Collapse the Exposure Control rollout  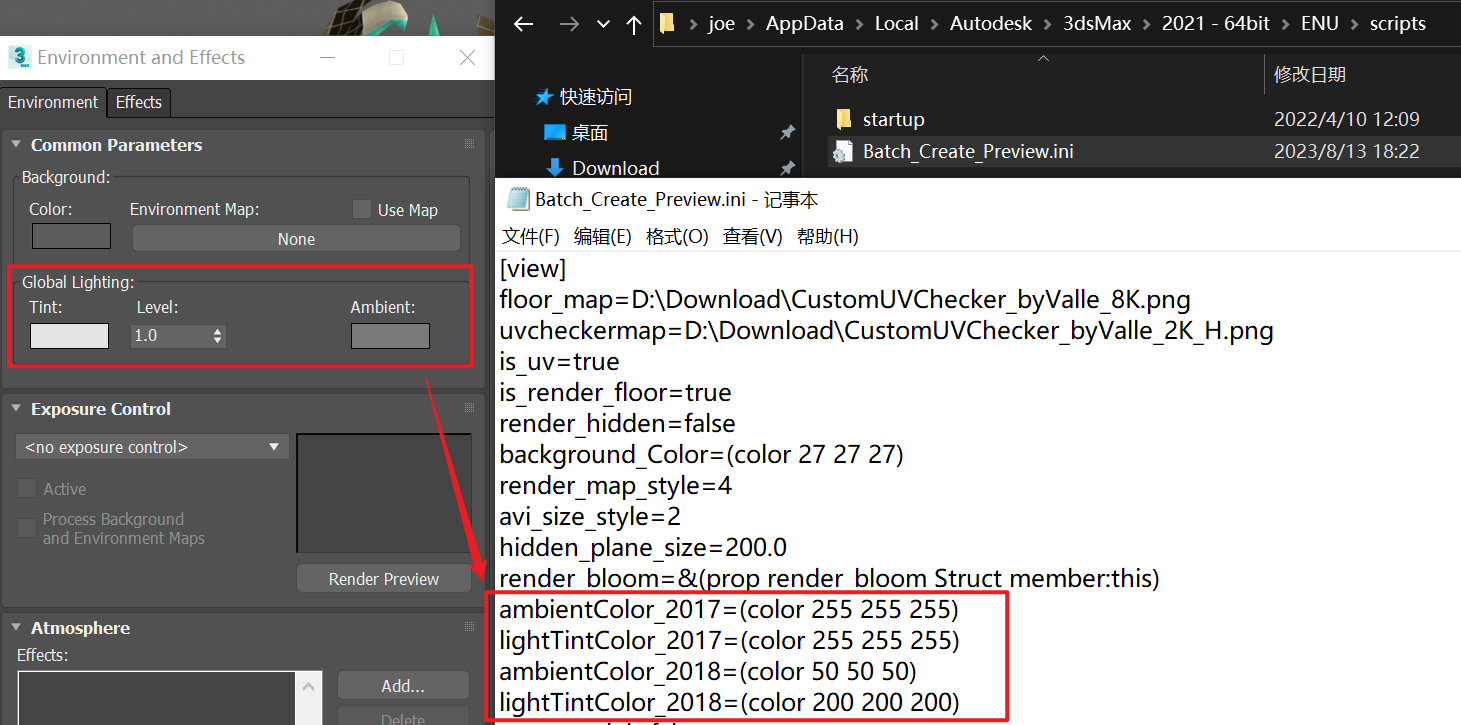16,409
